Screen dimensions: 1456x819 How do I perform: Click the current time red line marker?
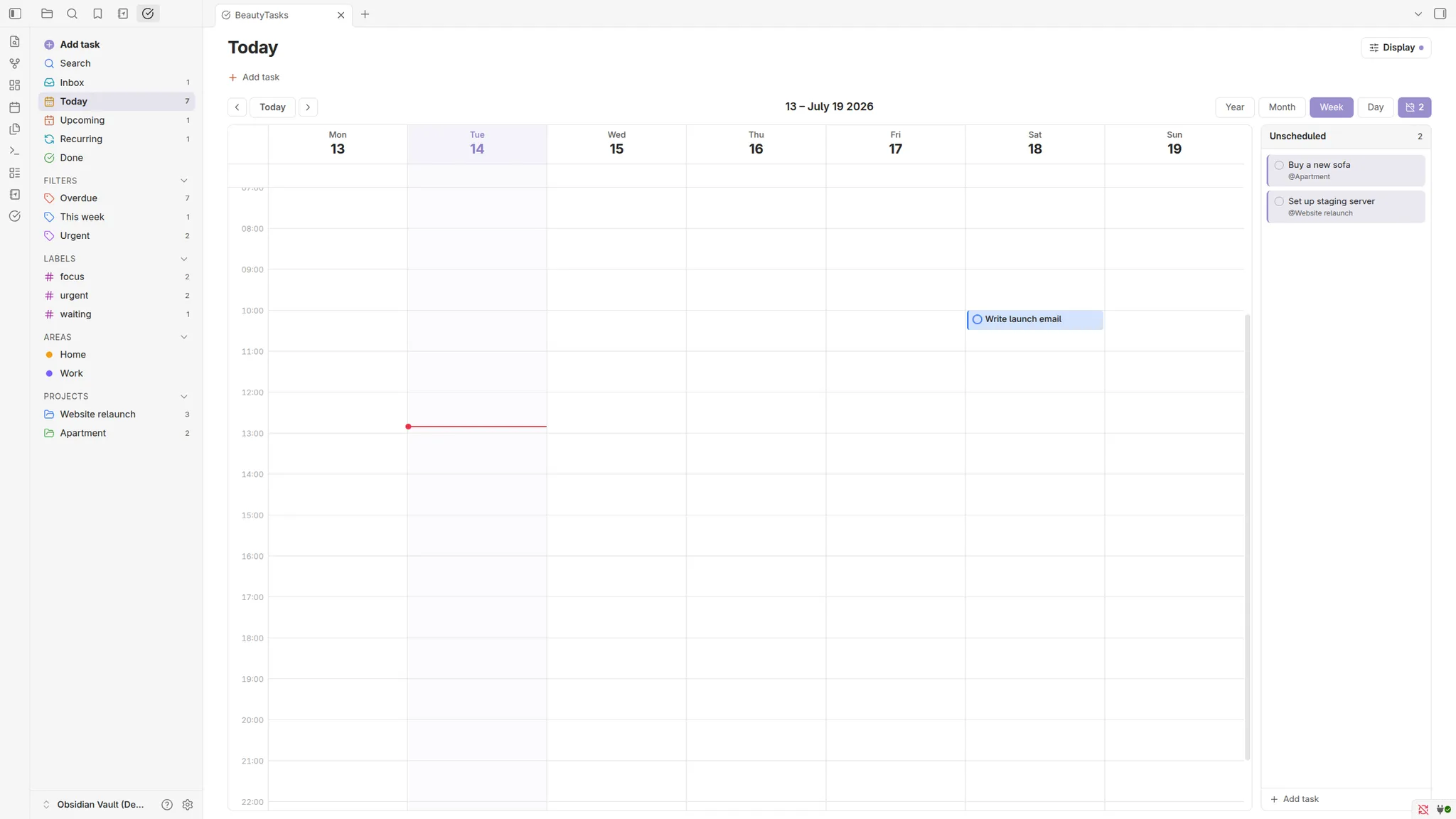[x=477, y=427]
